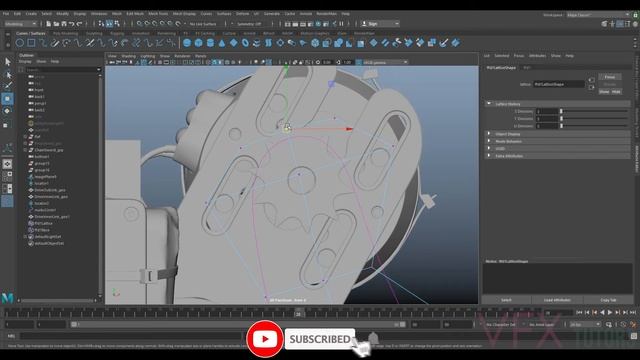Viewport: 640px width, 360px height.
Task: Click the Redo arrow in status line
Action: click(x=80, y=24)
